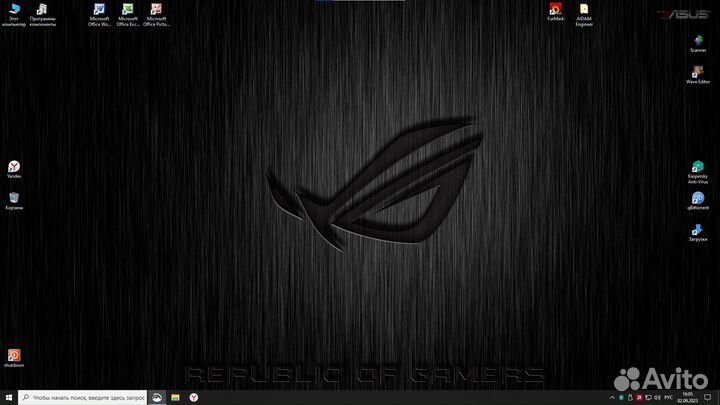Select the Wave Editor desktop shortcut
720x405 pixels.
tap(698, 74)
